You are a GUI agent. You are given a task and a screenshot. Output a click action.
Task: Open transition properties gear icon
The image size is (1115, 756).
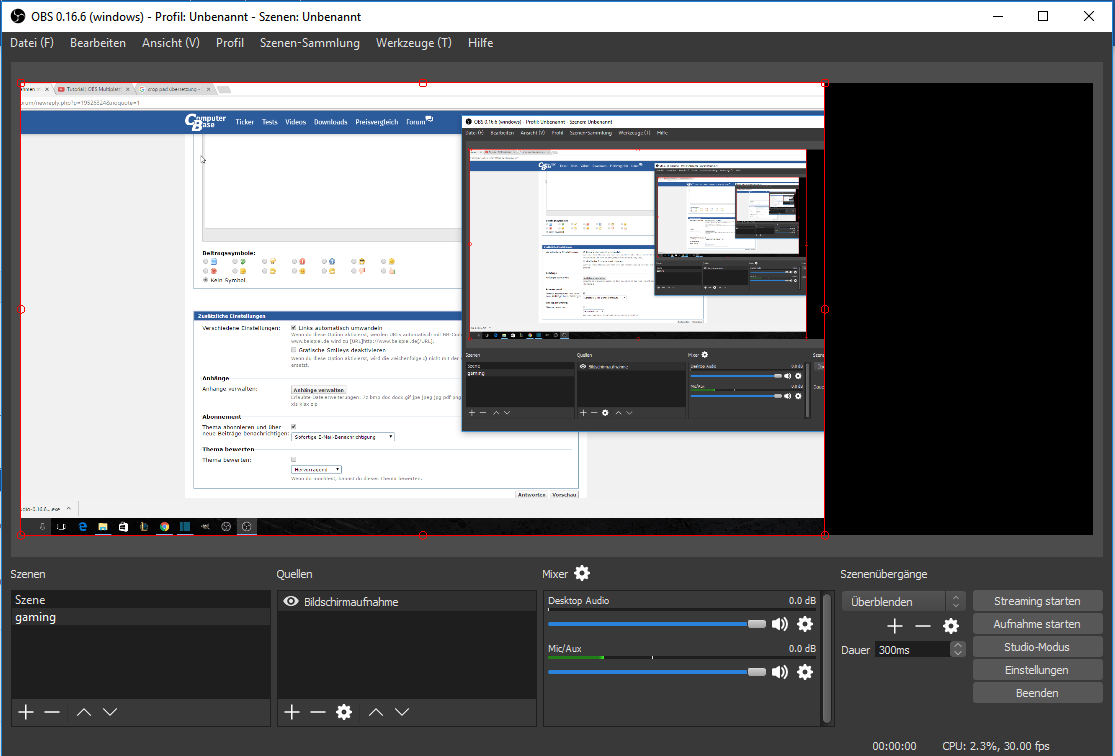coord(951,626)
